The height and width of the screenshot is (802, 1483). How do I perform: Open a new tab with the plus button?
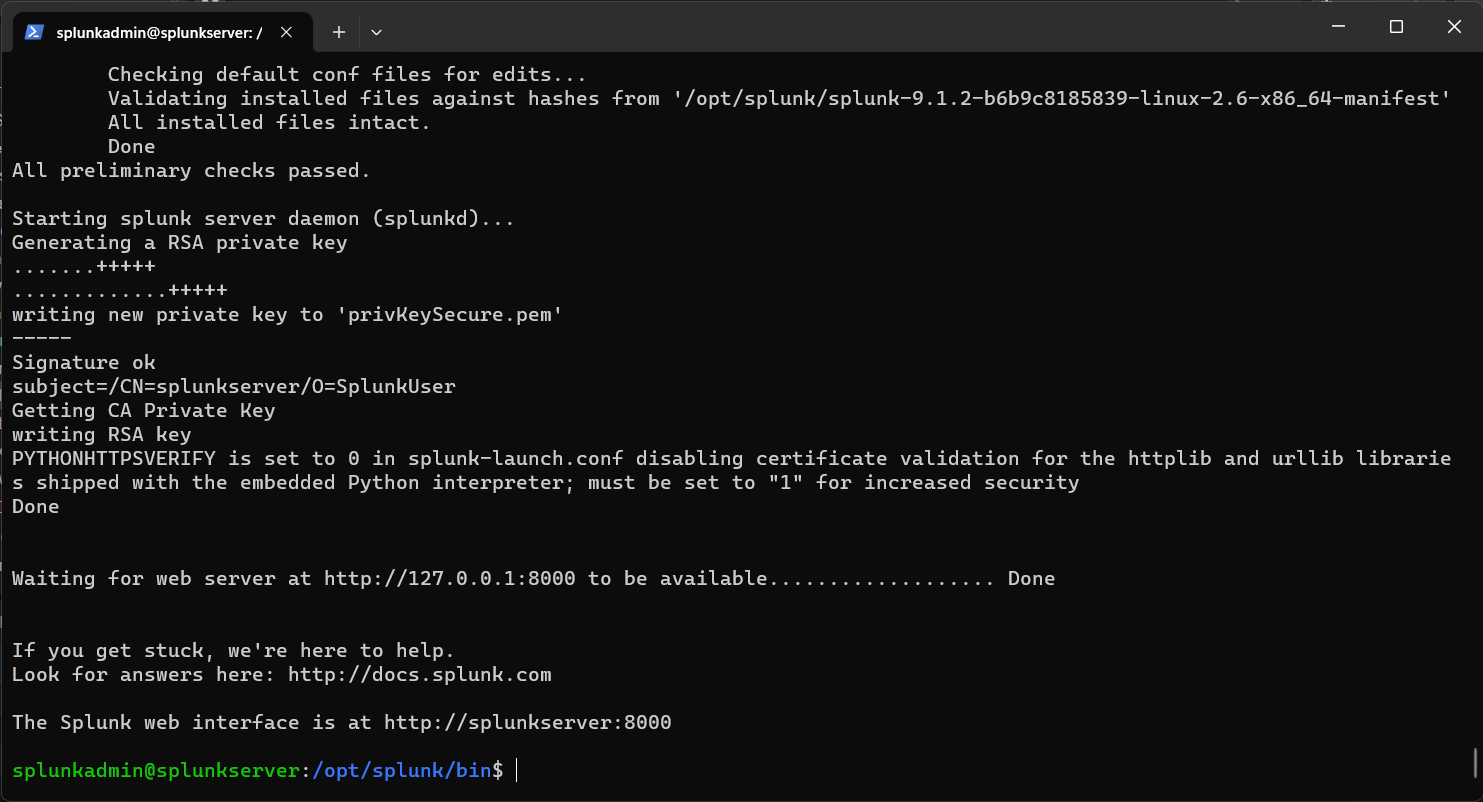point(339,32)
